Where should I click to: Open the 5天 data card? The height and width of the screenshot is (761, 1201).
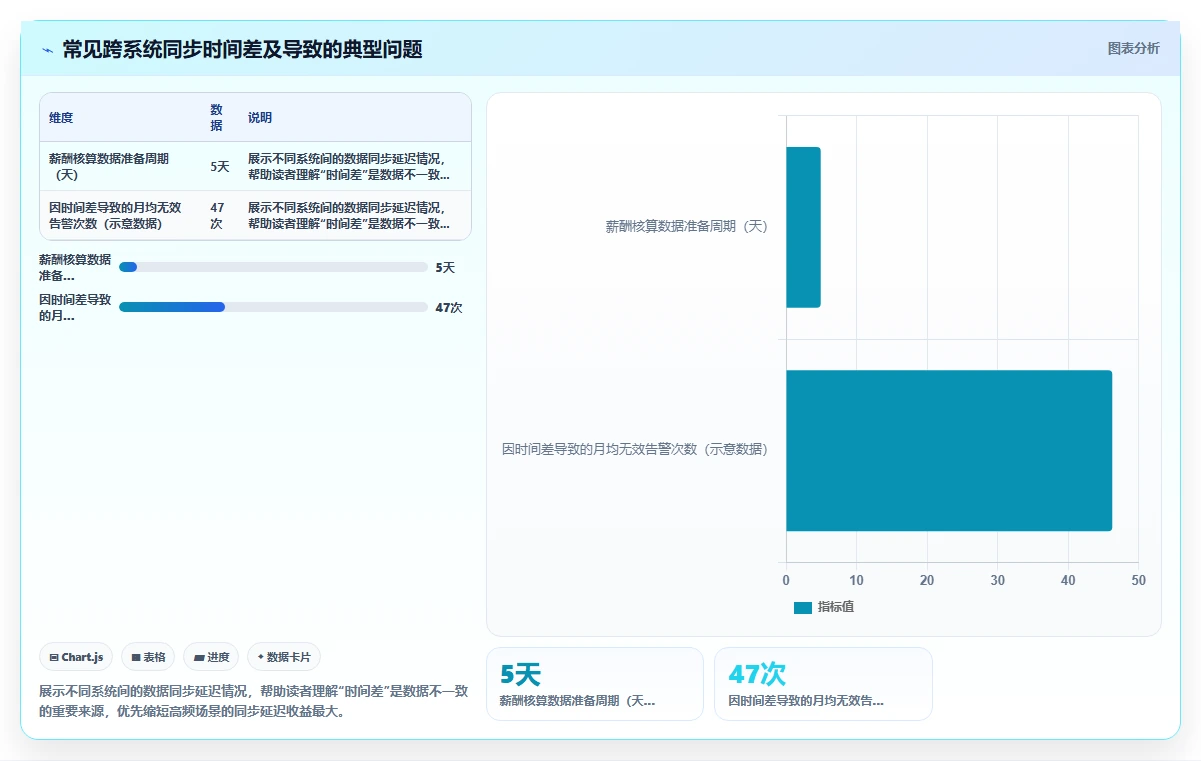point(595,684)
